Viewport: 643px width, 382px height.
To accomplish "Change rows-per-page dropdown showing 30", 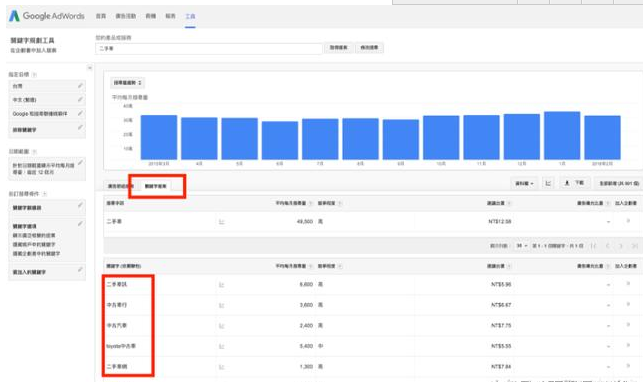I will (x=522, y=246).
